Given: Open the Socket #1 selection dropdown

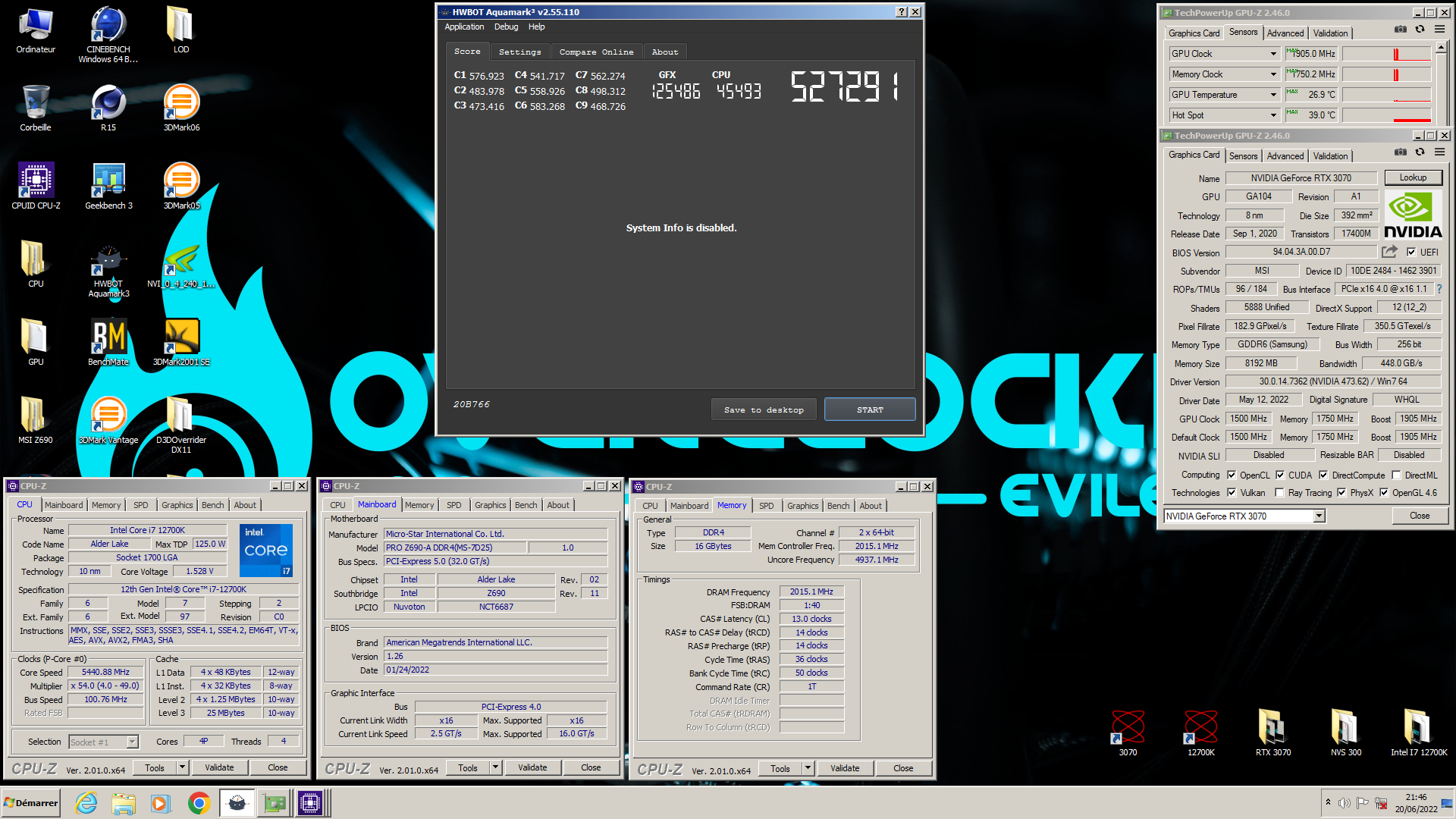Looking at the screenshot, I should tap(103, 742).
